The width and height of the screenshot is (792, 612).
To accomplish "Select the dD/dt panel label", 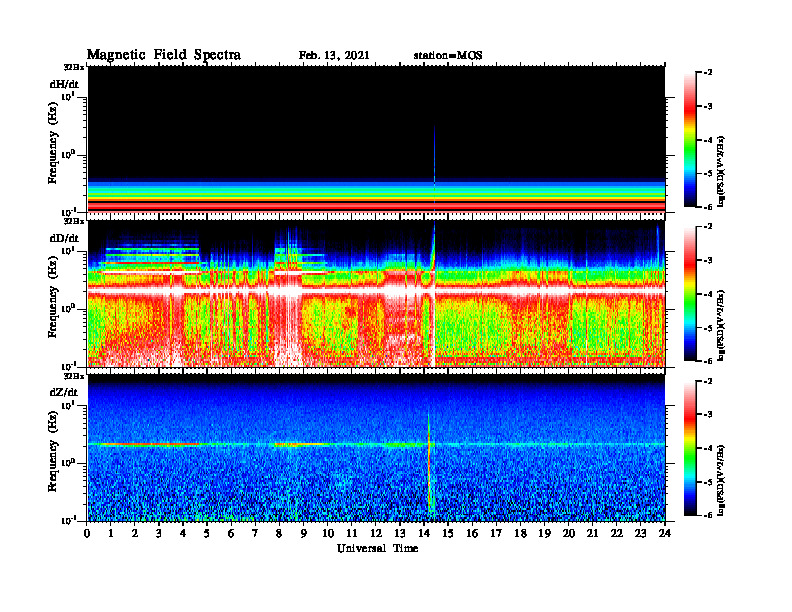I will click(64, 238).
